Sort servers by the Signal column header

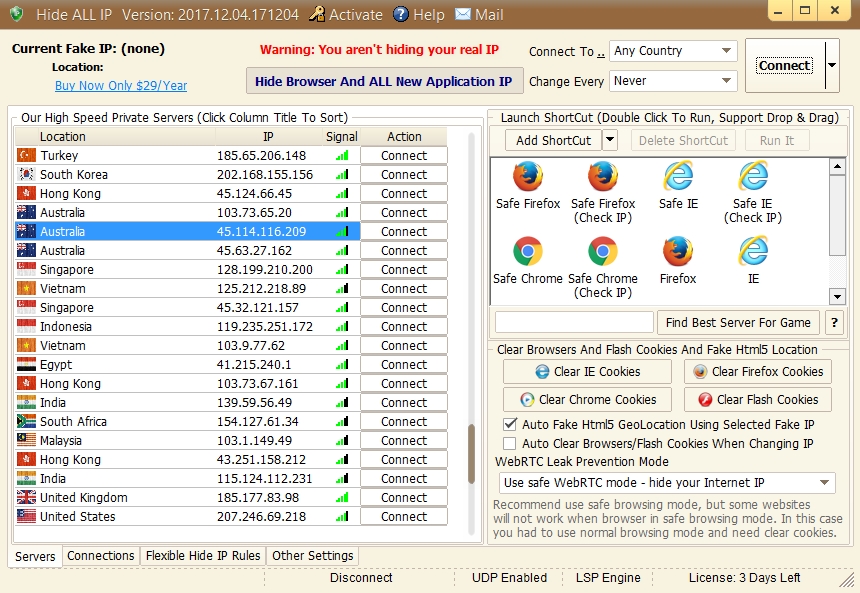tap(341, 137)
